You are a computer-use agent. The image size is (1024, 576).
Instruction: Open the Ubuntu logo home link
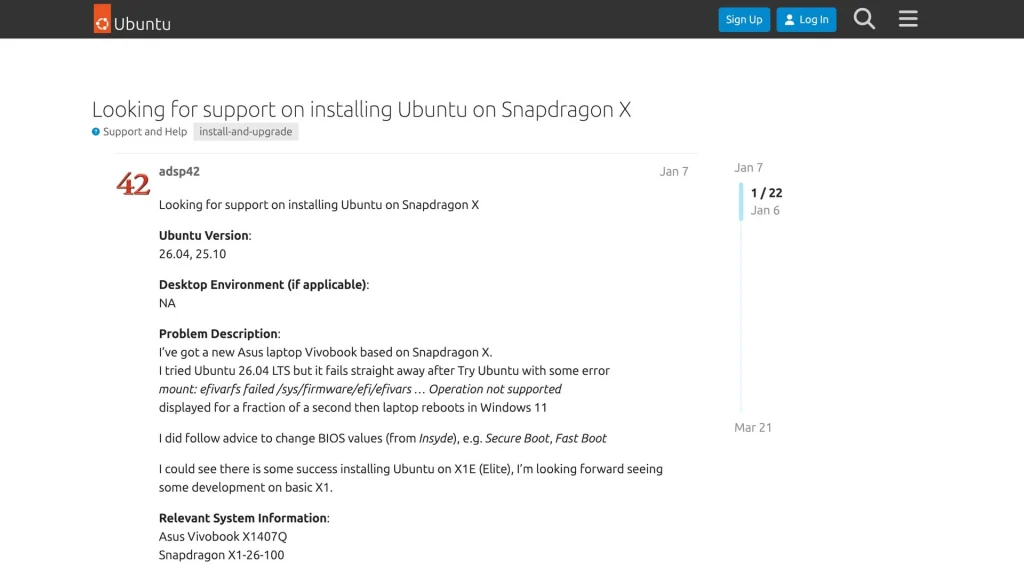[x=132, y=19]
